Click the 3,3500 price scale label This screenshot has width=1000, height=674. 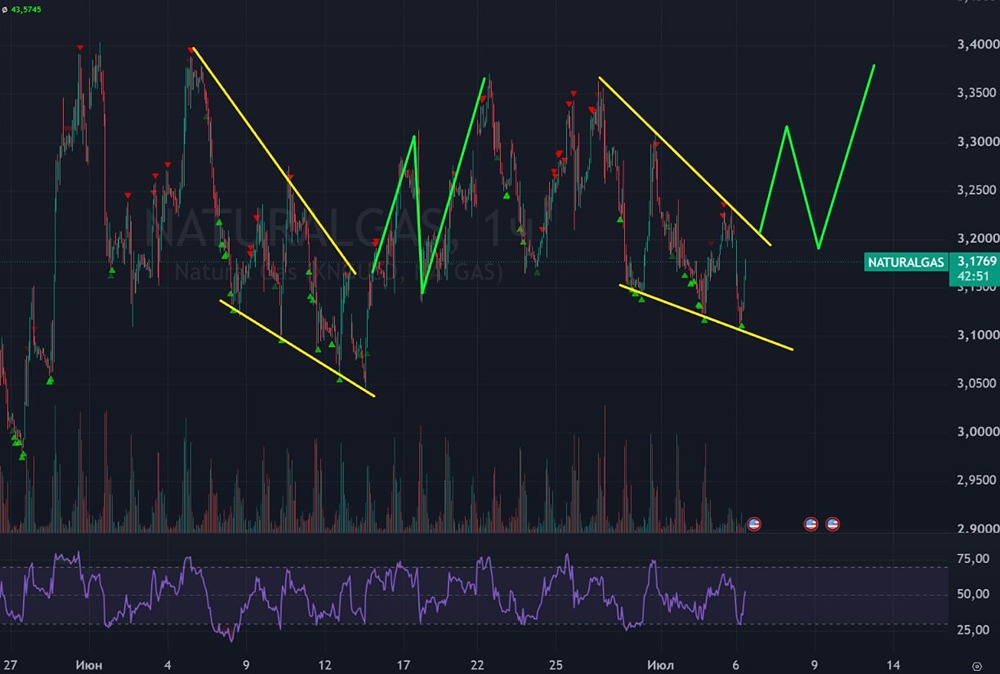pyautogui.click(x=976, y=93)
